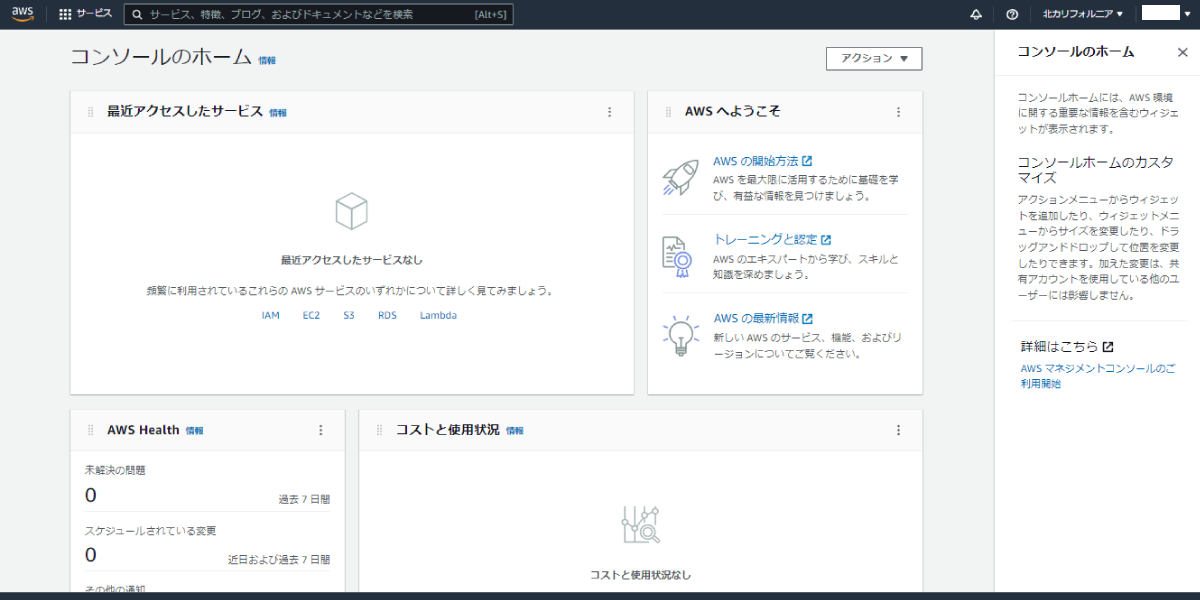Viewport: 1200px width, 600px height.
Task: Grab the AWS へようこそ widget drag handle
Action: click(668, 112)
